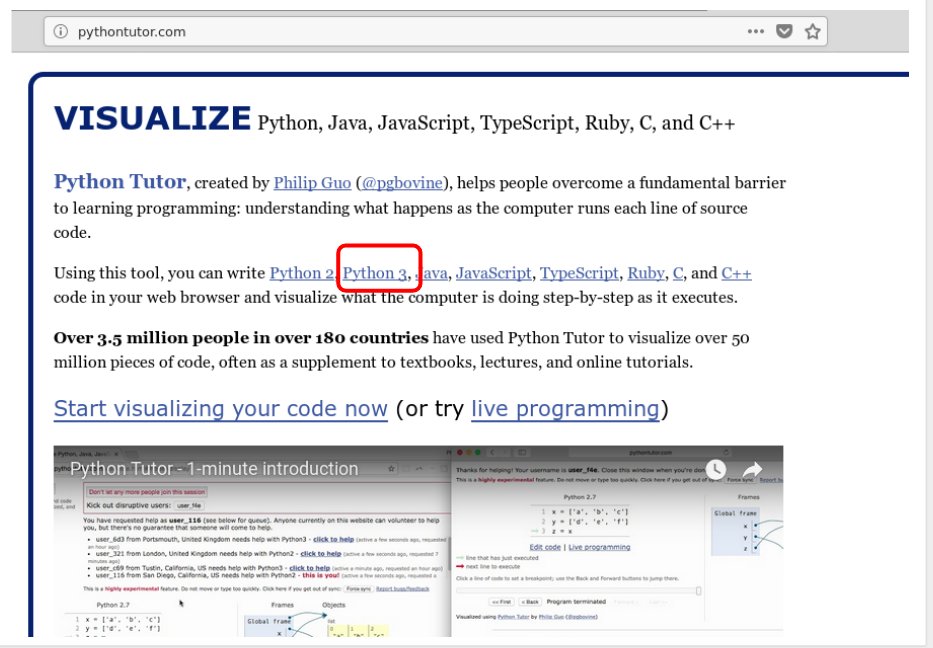The height and width of the screenshot is (648, 933).
Task: Open the 'TypeScript' language link
Action: (x=578, y=273)
